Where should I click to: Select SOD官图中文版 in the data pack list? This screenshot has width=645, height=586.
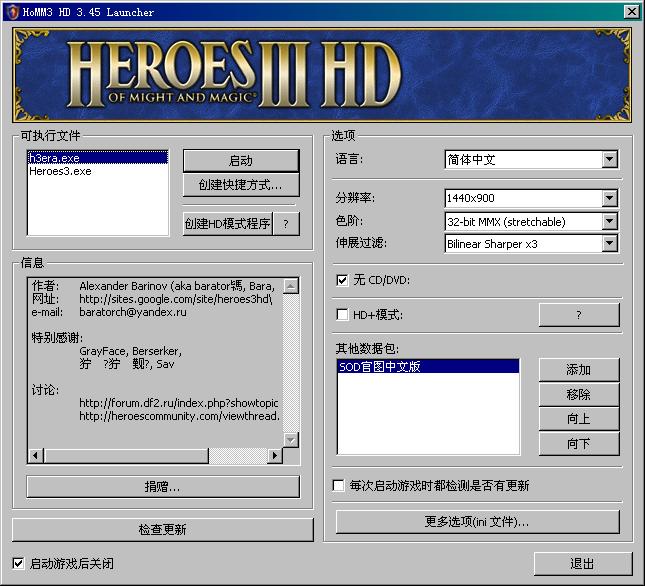[x=380, y=367]
